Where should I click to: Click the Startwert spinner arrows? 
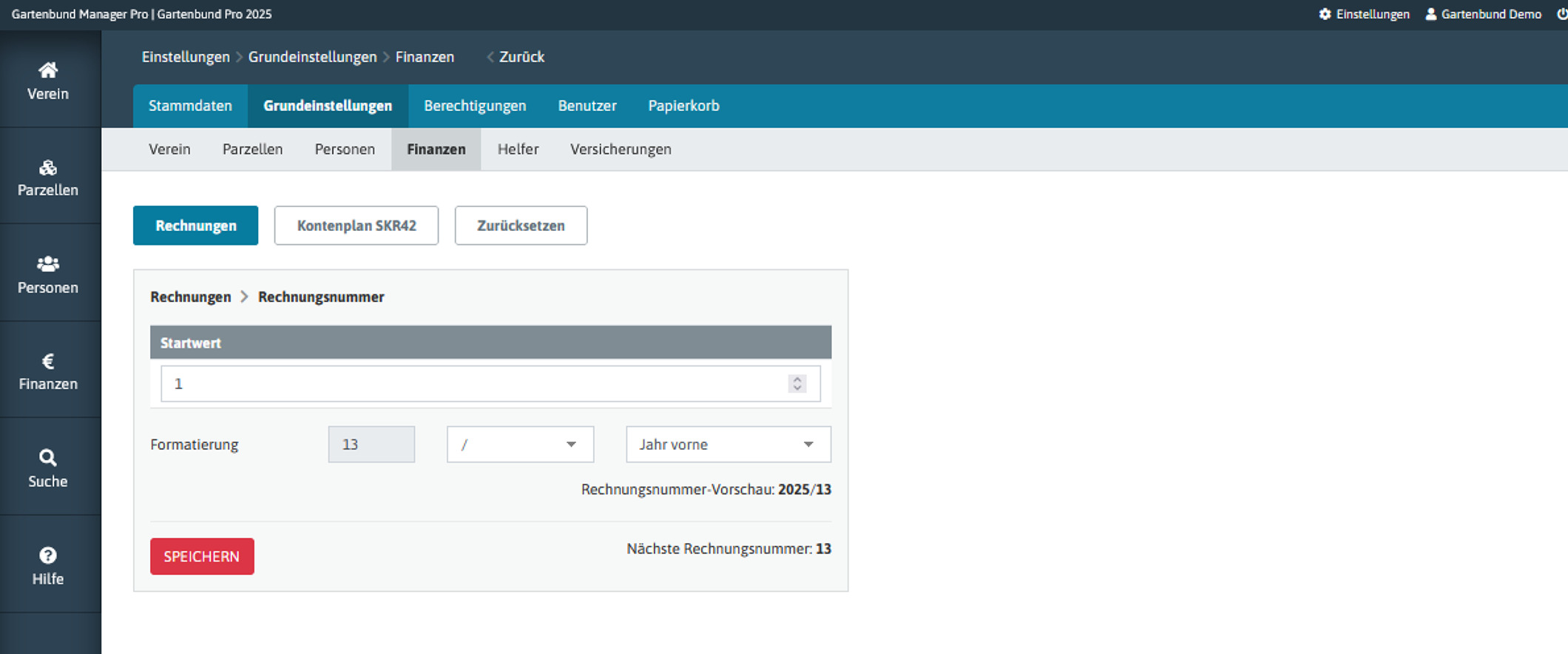click(x=797, y=384)
